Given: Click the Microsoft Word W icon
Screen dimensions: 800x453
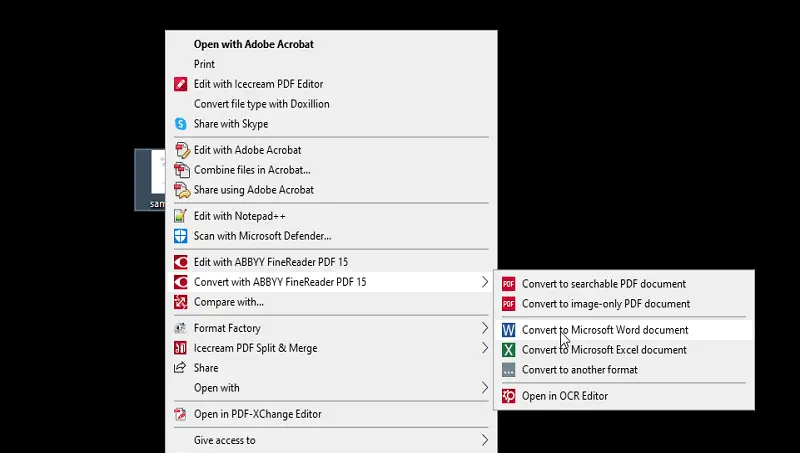Looking at the screenshot, I should [509, 330].
